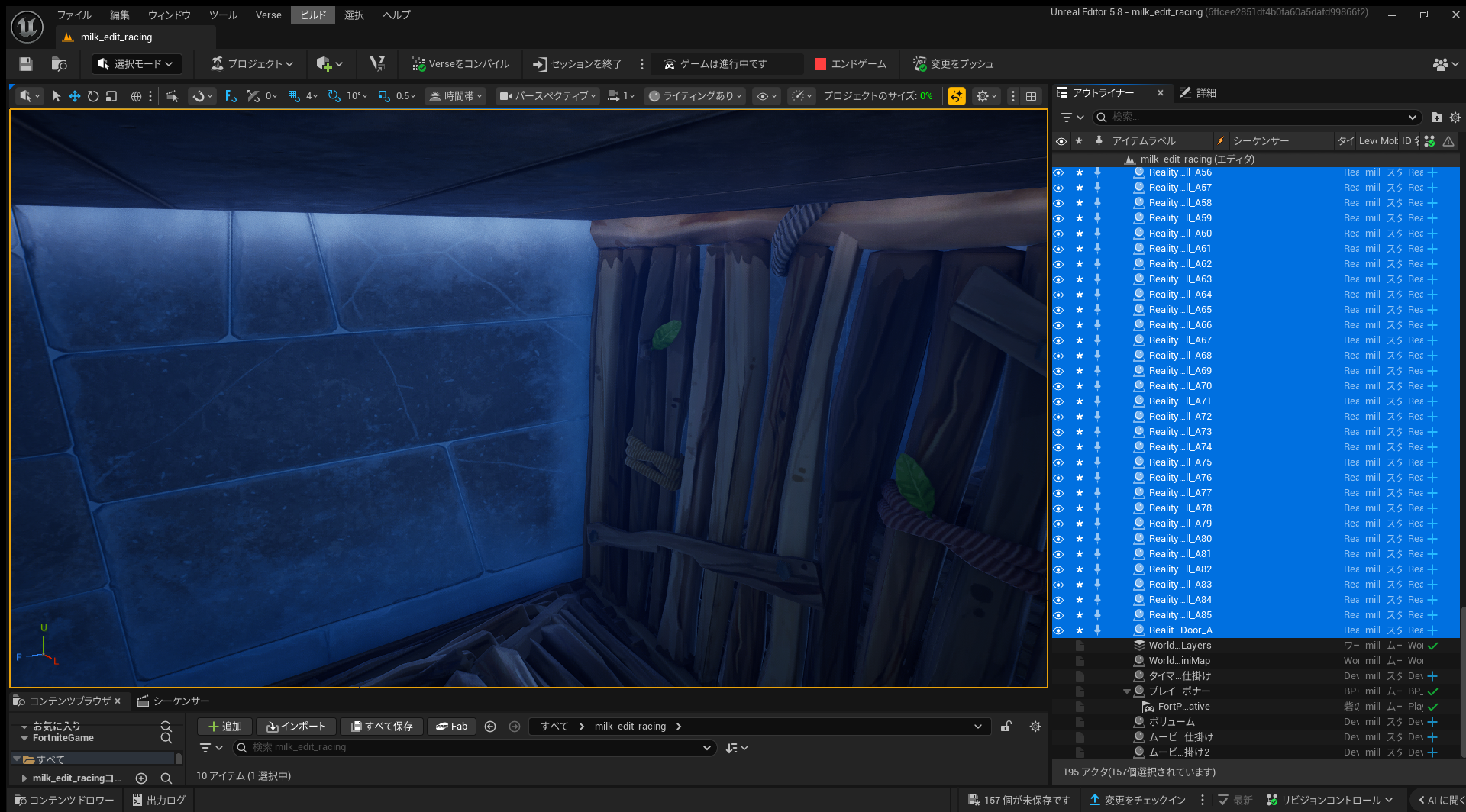
Task: Open content browser settings gear
Action: (x=1035, y=727)
